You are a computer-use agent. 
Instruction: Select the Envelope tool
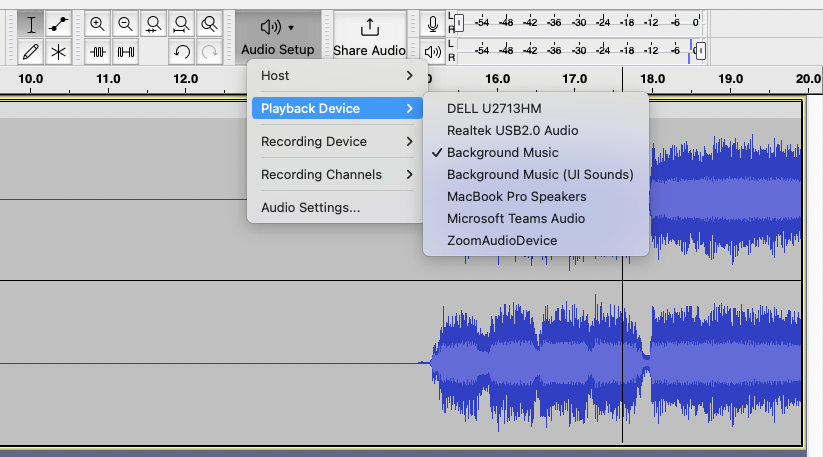(58, 24)
